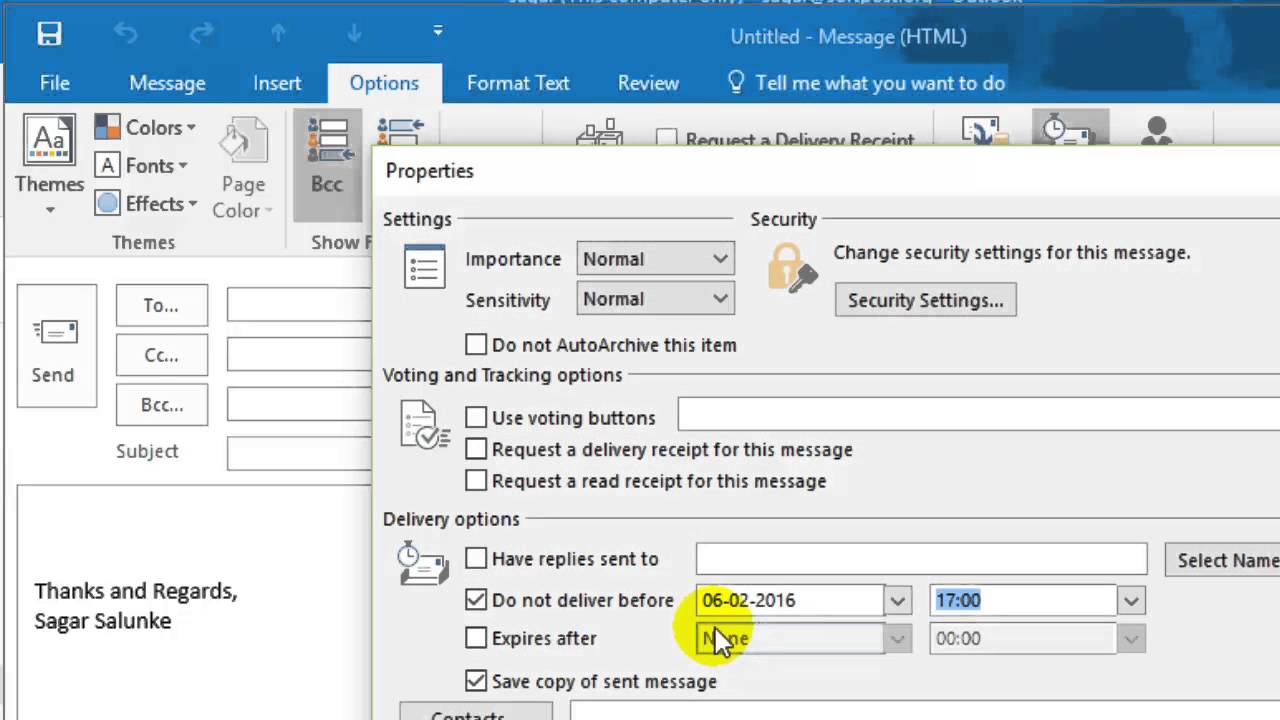Click the From field icon beside Bcc
Viewport: 1280px width, 720px height.
click(x=400, y=131)
